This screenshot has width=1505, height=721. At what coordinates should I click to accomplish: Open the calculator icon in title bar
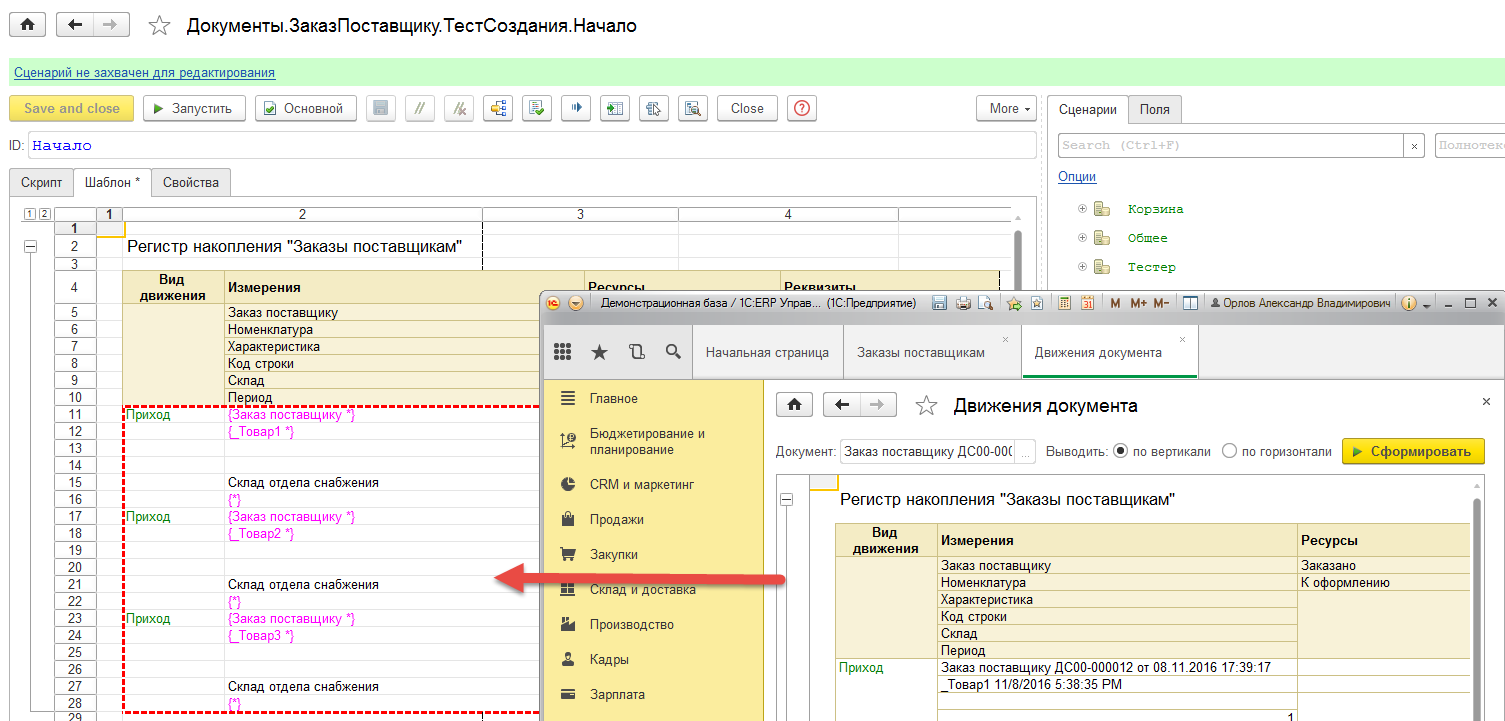(x=1065, y=303)
